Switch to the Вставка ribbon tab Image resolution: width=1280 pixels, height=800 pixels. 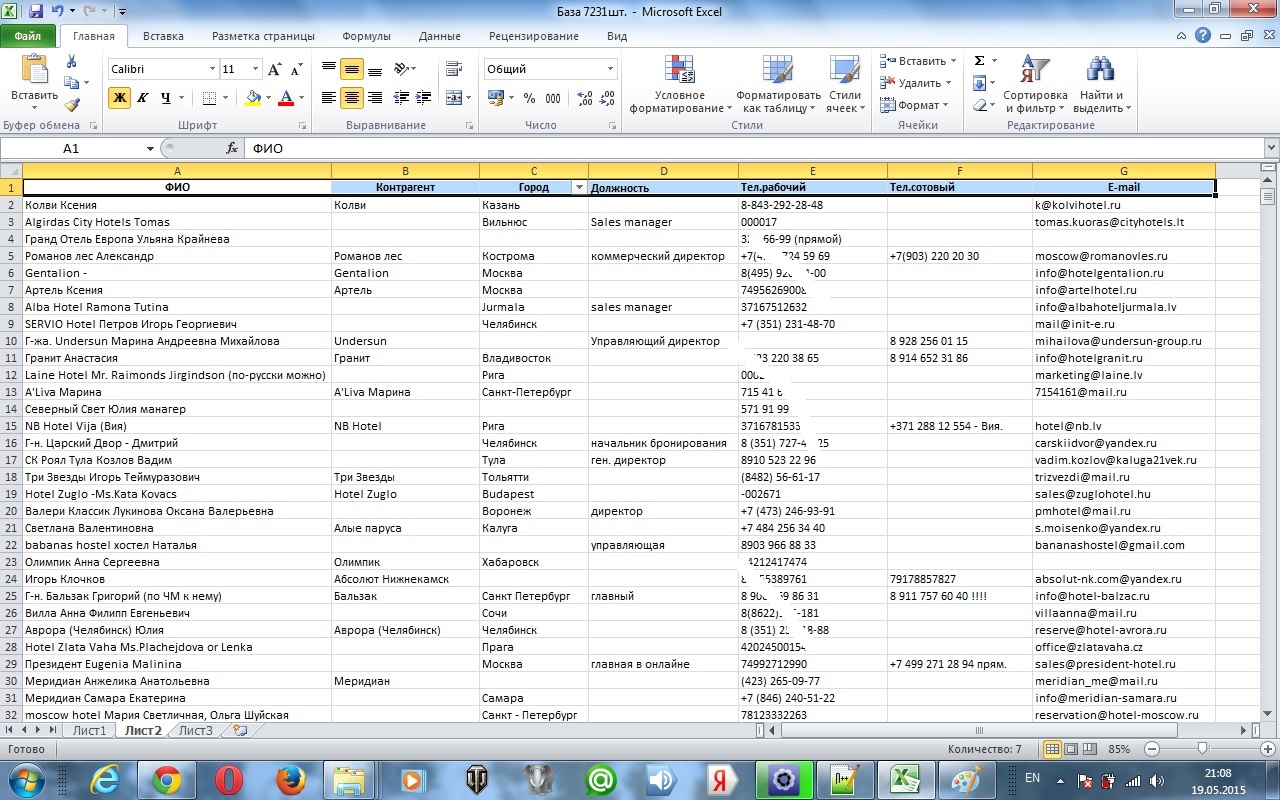click(163, 36)
